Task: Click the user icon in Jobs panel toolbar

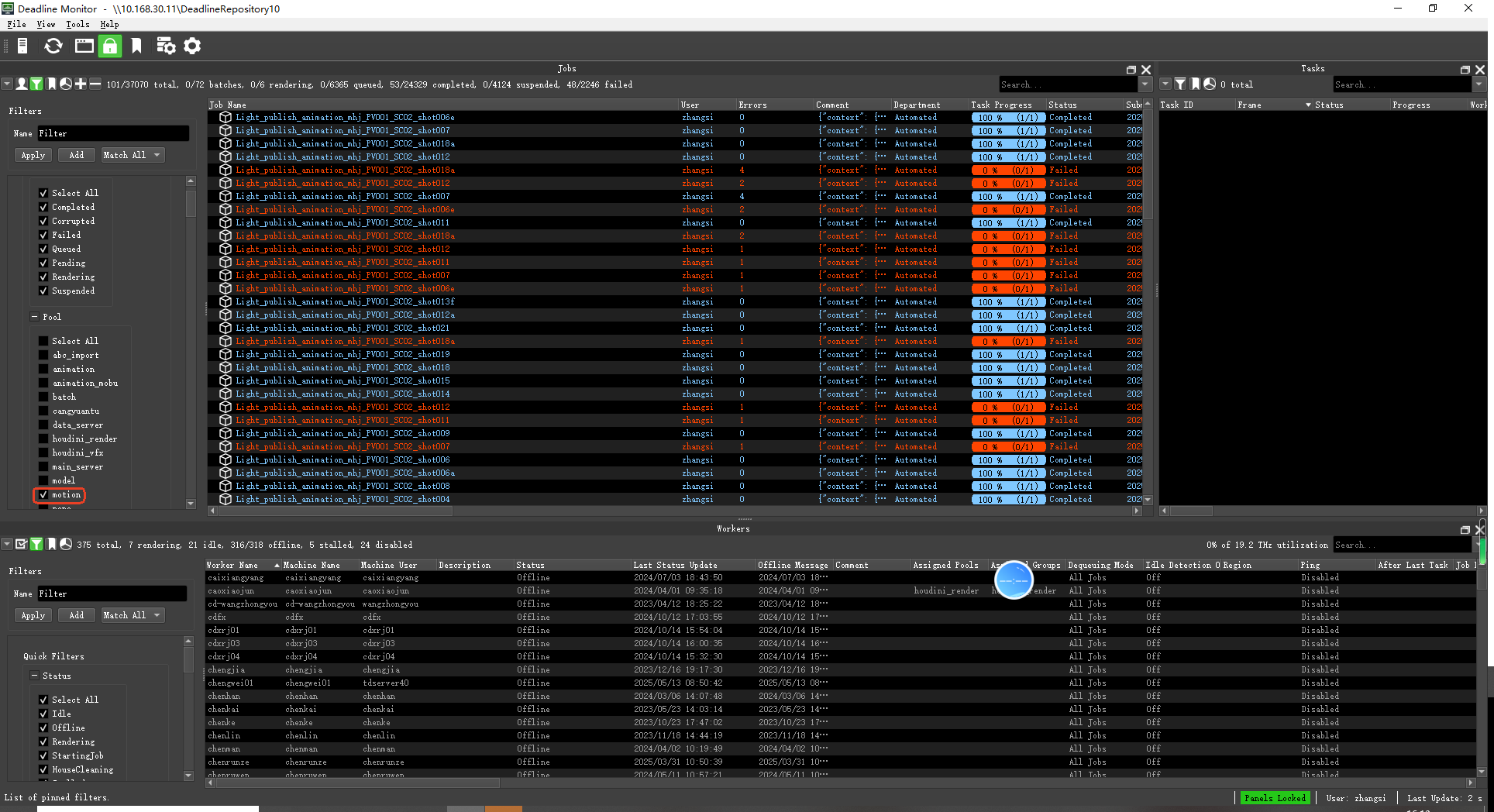Action: click(x=22, y=84)
